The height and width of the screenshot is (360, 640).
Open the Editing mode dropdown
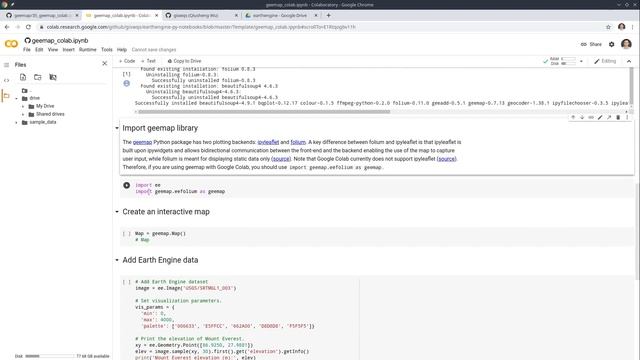(605, 61)
